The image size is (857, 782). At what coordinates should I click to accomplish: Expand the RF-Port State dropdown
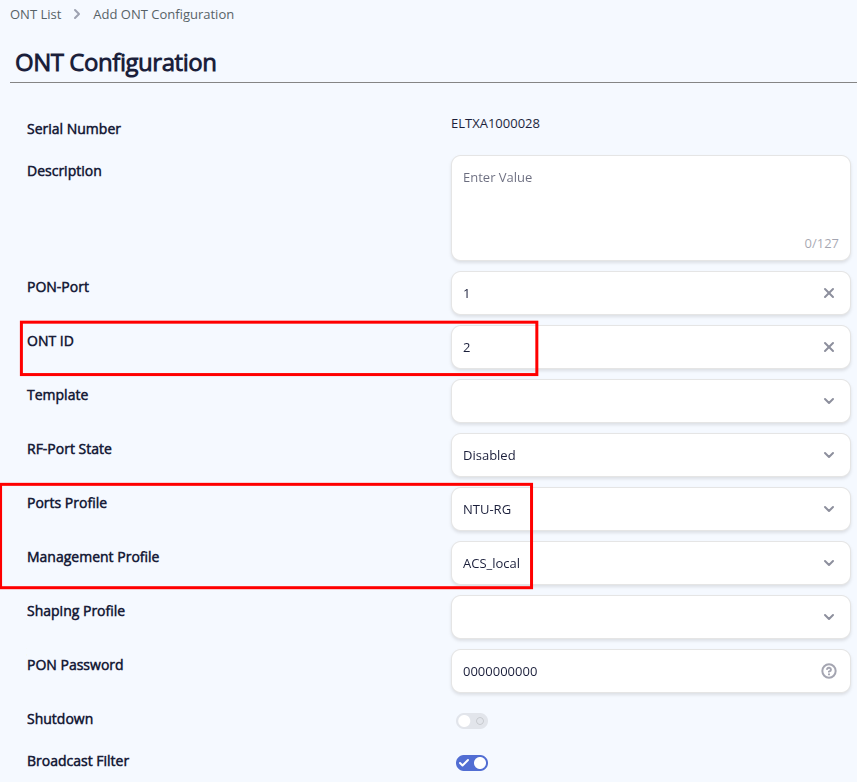[650, 455]
